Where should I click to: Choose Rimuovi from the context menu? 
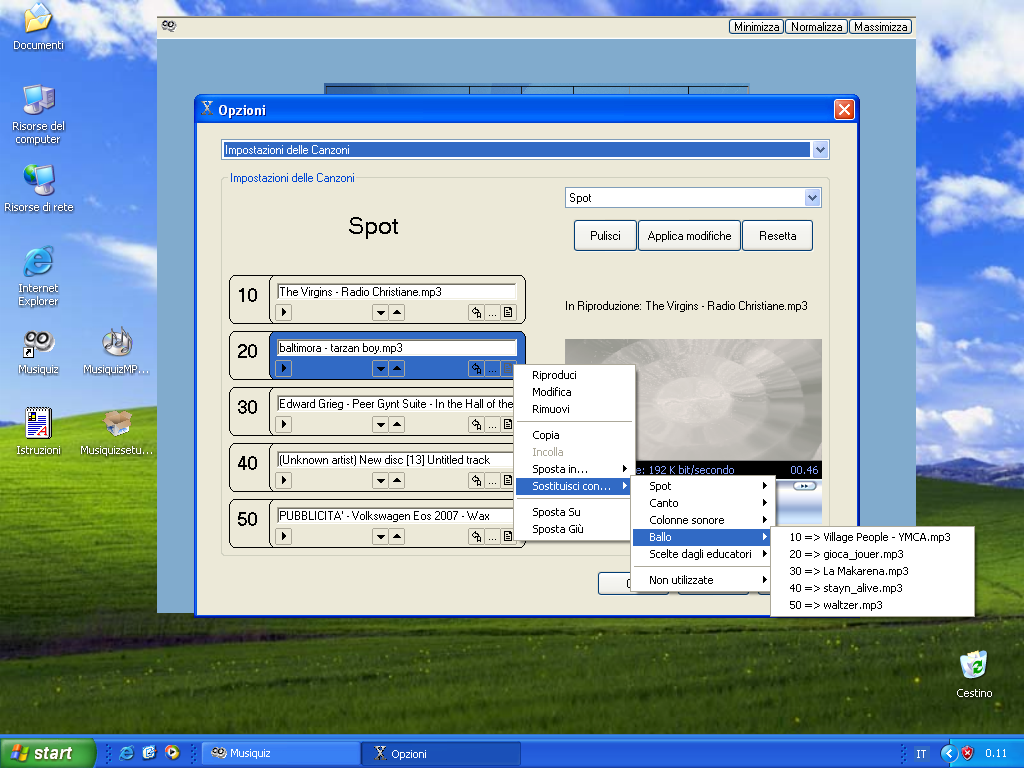click(x=551, y=409)
